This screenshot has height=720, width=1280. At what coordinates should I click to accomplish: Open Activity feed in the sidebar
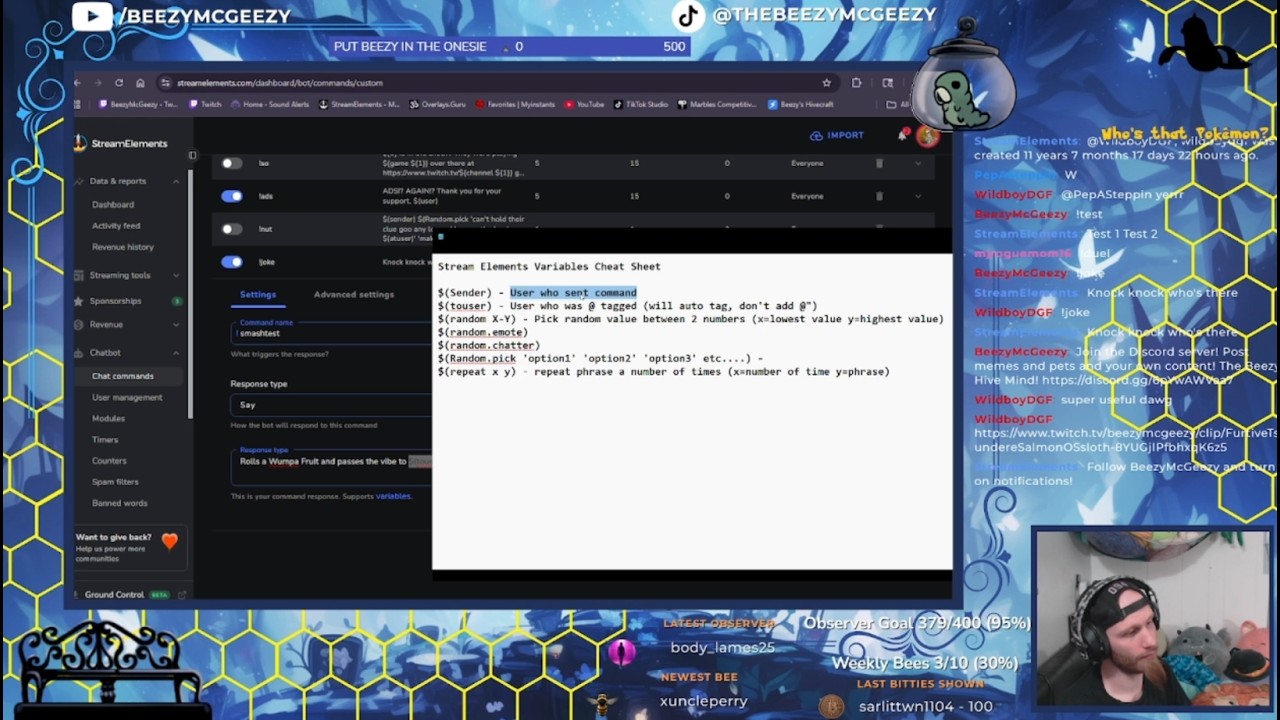pos(116,226)
